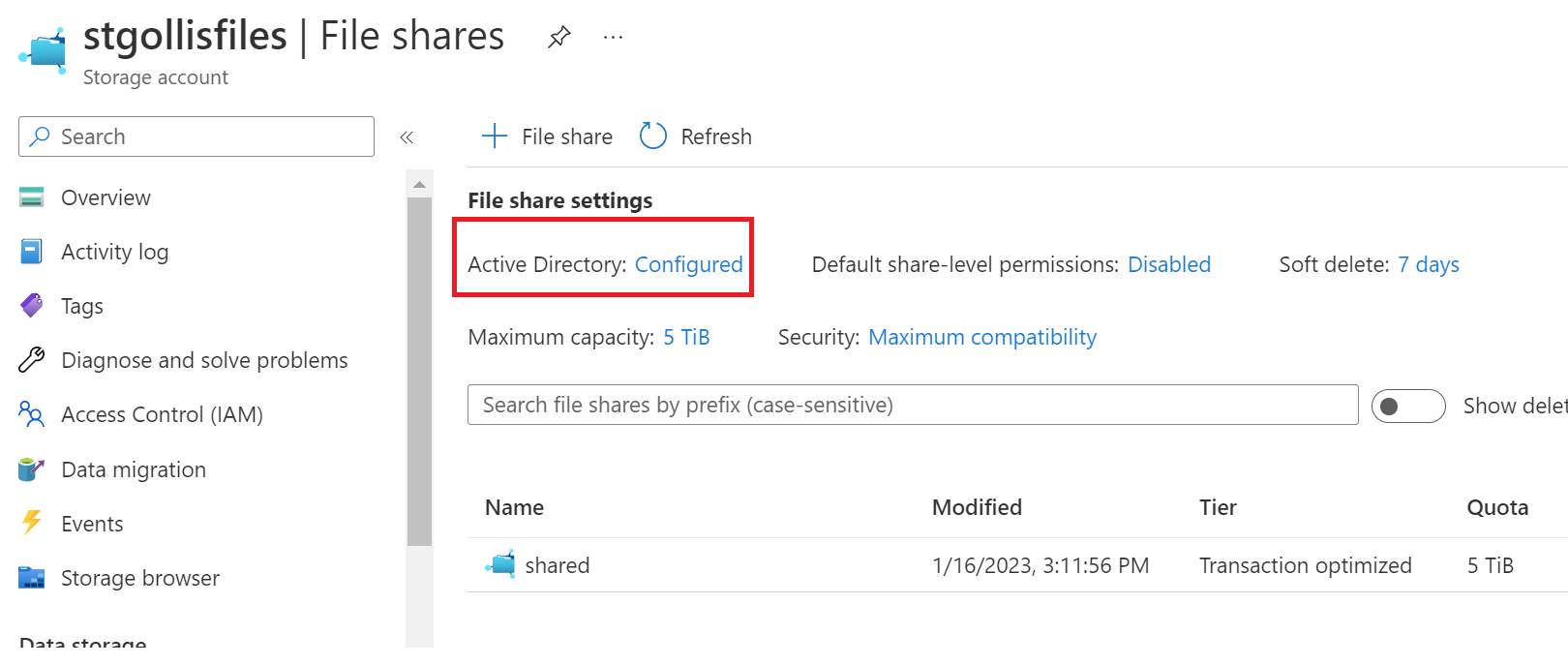This screenshot has width=1568, height=665.
Task: Create a new file share
Action: click(x=545, y=136)
